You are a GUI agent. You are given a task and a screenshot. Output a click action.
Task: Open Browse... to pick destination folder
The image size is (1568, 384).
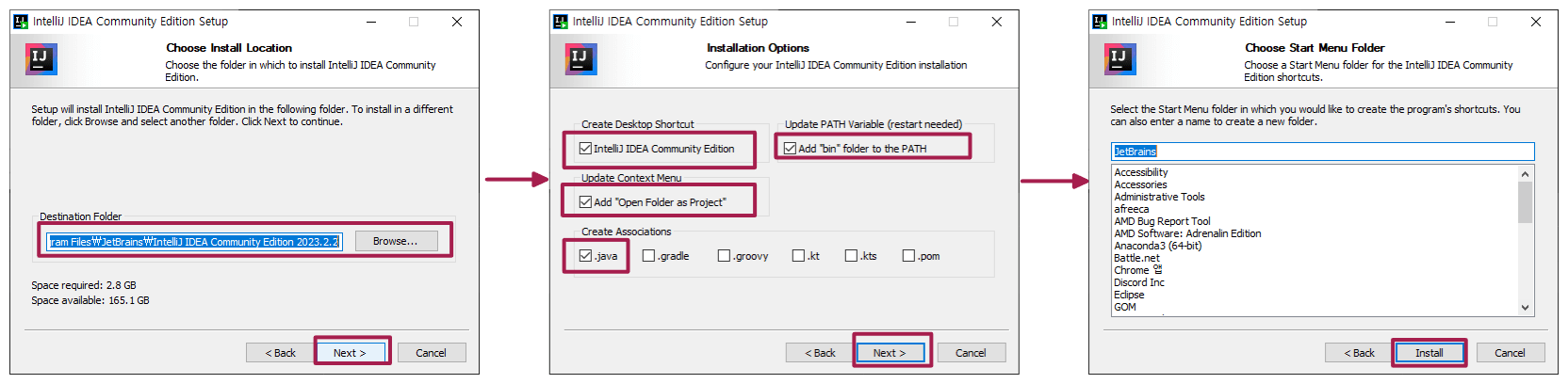396,241
